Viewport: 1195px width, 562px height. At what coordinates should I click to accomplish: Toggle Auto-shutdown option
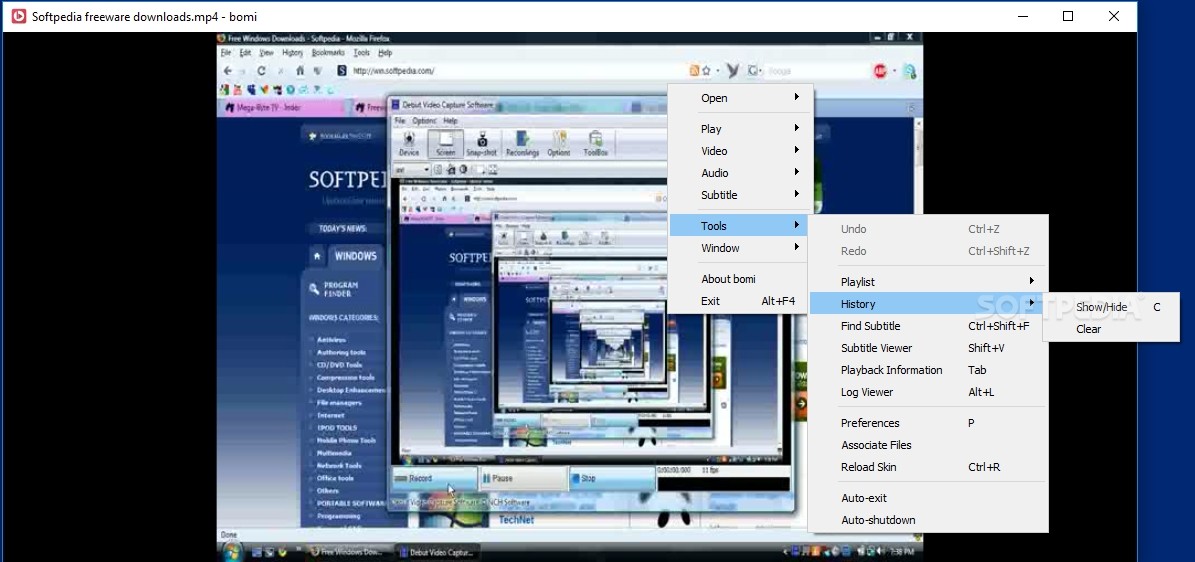click(x=928, y=521)
